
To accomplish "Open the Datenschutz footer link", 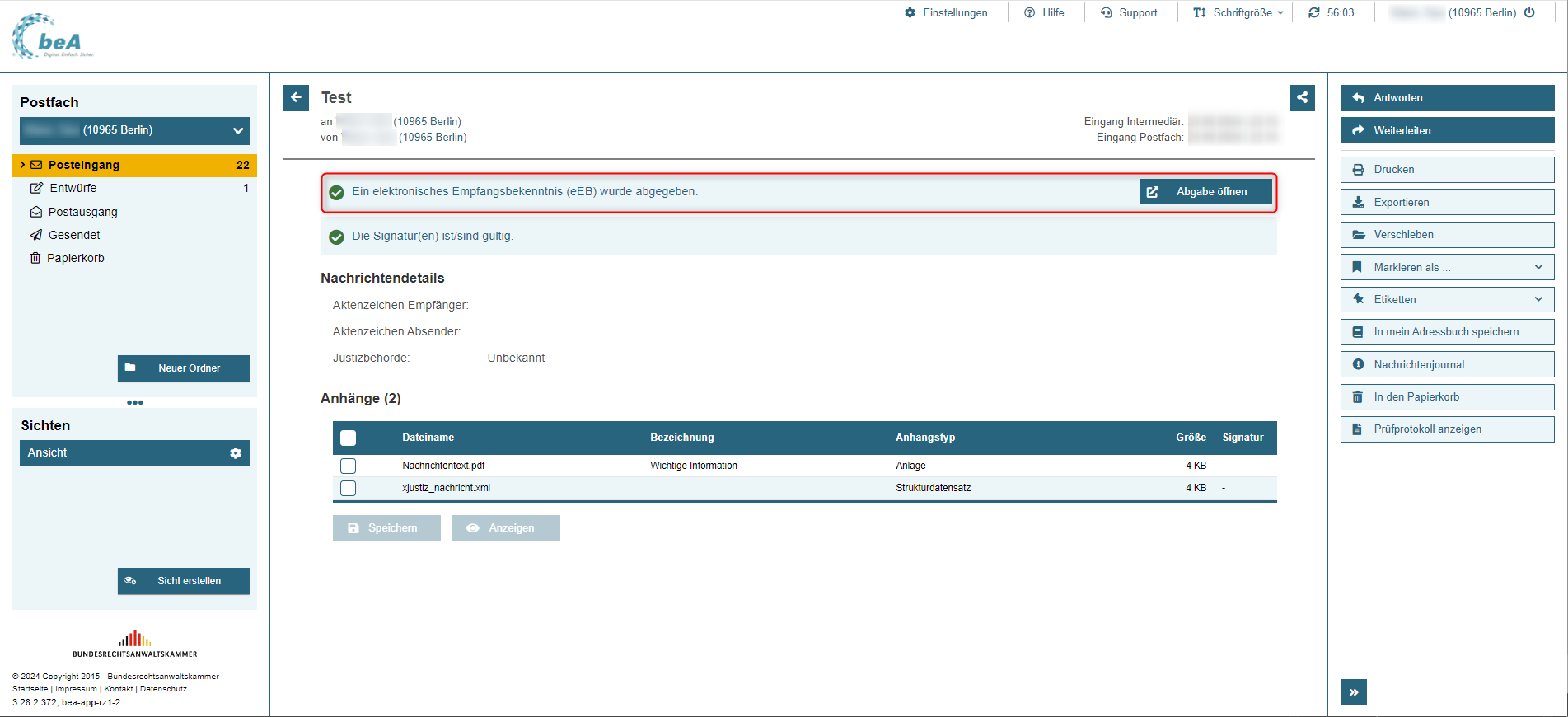I will point(163,689).
